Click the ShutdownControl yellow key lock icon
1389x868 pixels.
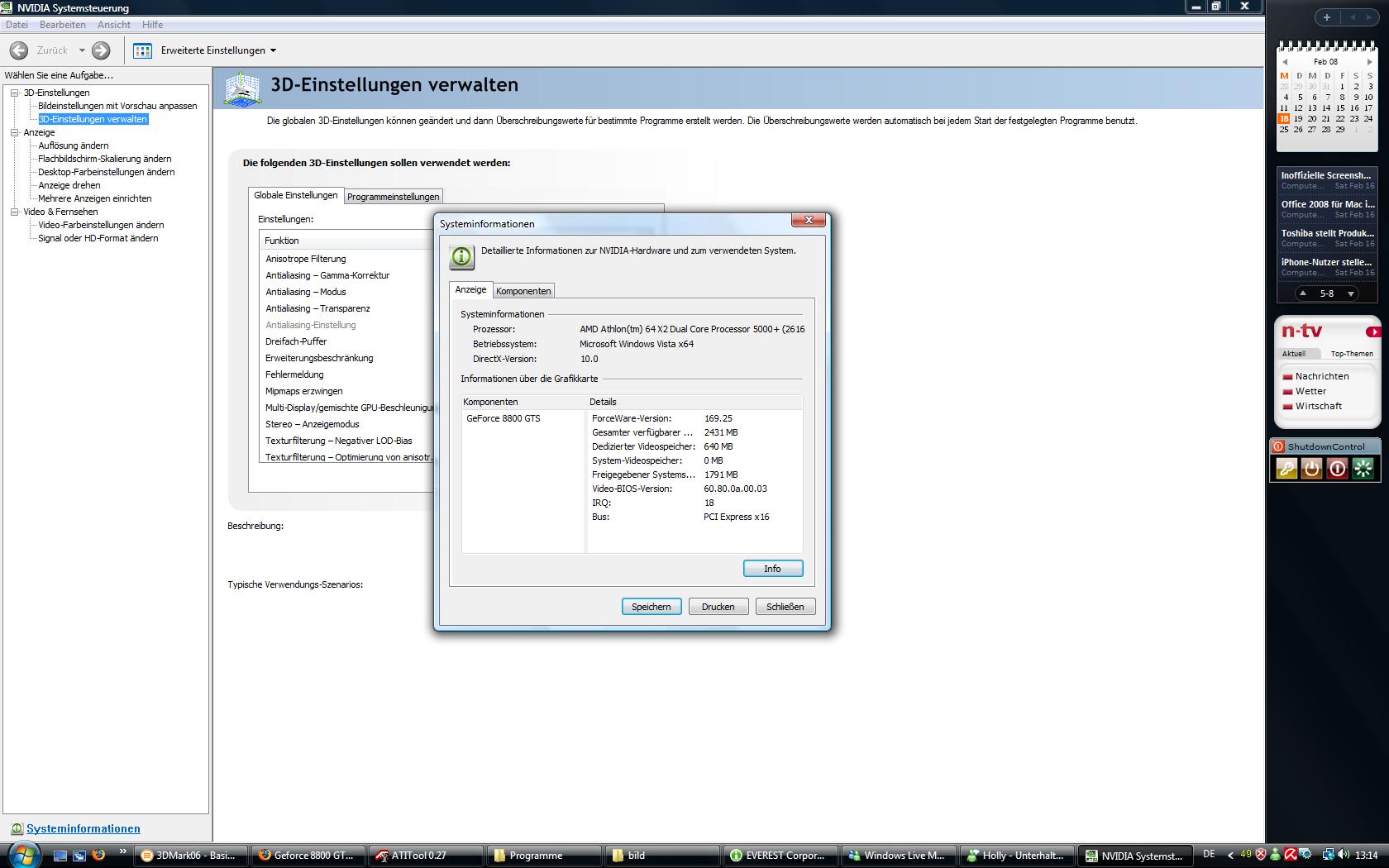[1286, 469]
